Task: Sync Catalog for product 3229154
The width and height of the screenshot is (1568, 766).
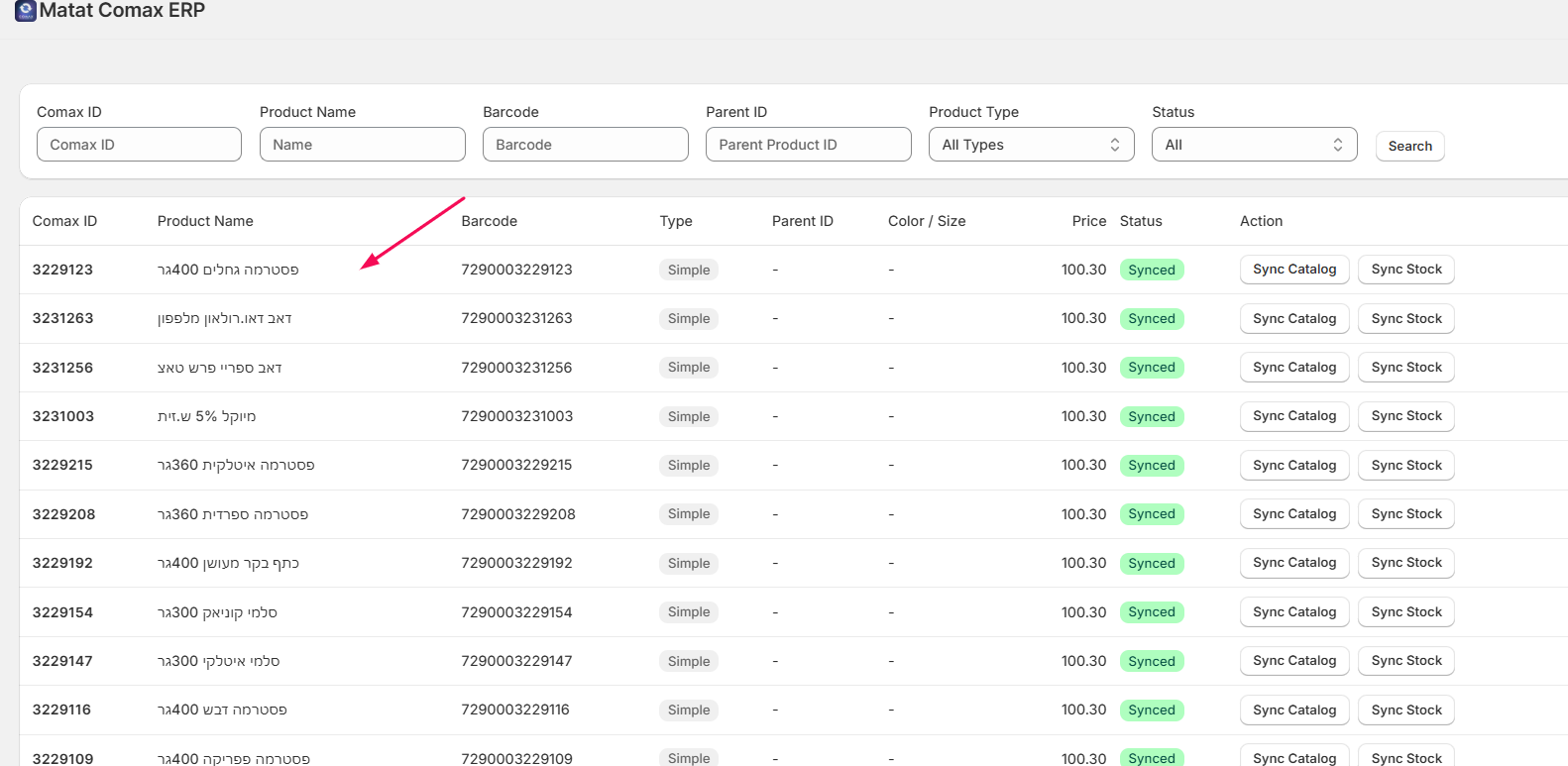Action: (1293, 612)
